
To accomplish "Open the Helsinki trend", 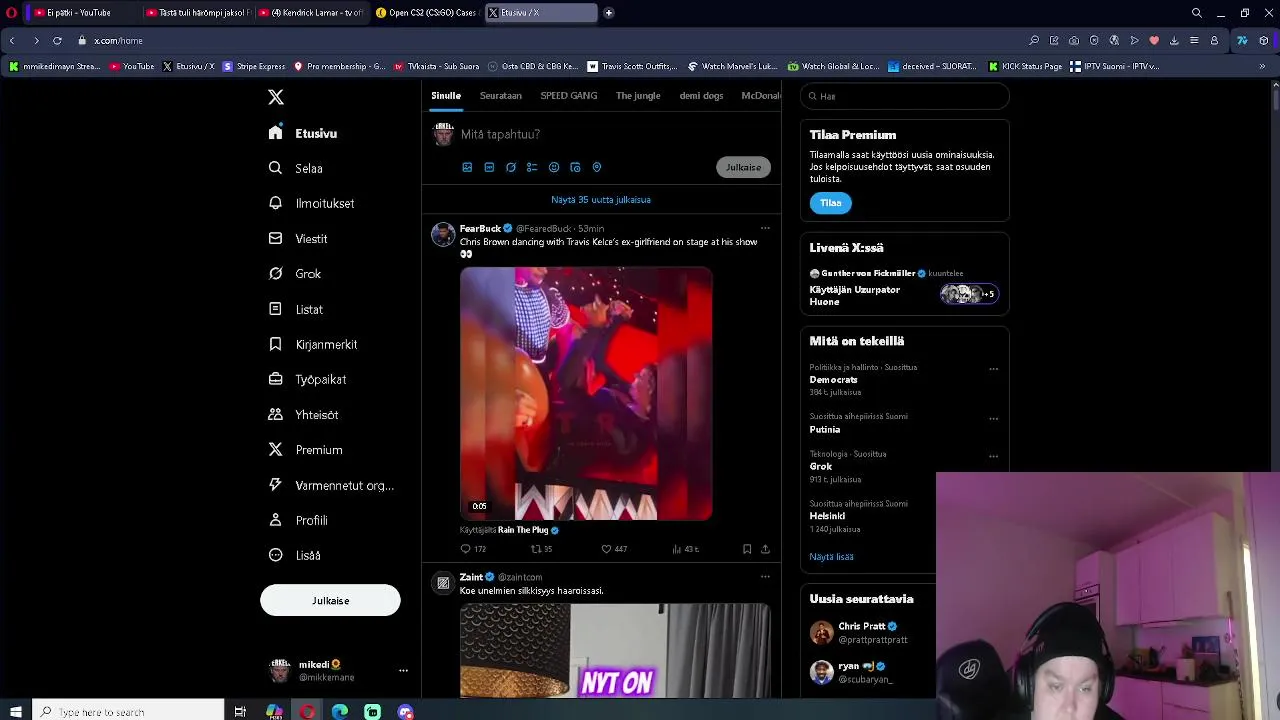I will [827, 516].
